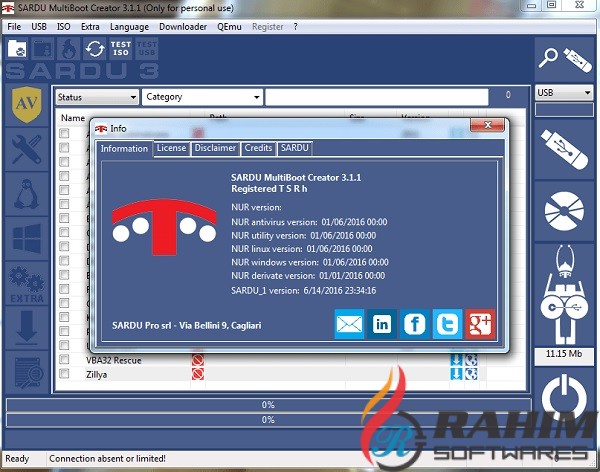Expand the USB drive dropdown
Screen dimensions: 600x472
coord(564,93)
